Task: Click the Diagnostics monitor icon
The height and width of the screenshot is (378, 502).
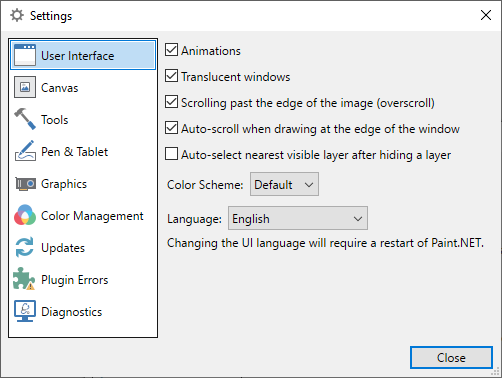Action: pos(25,311)
